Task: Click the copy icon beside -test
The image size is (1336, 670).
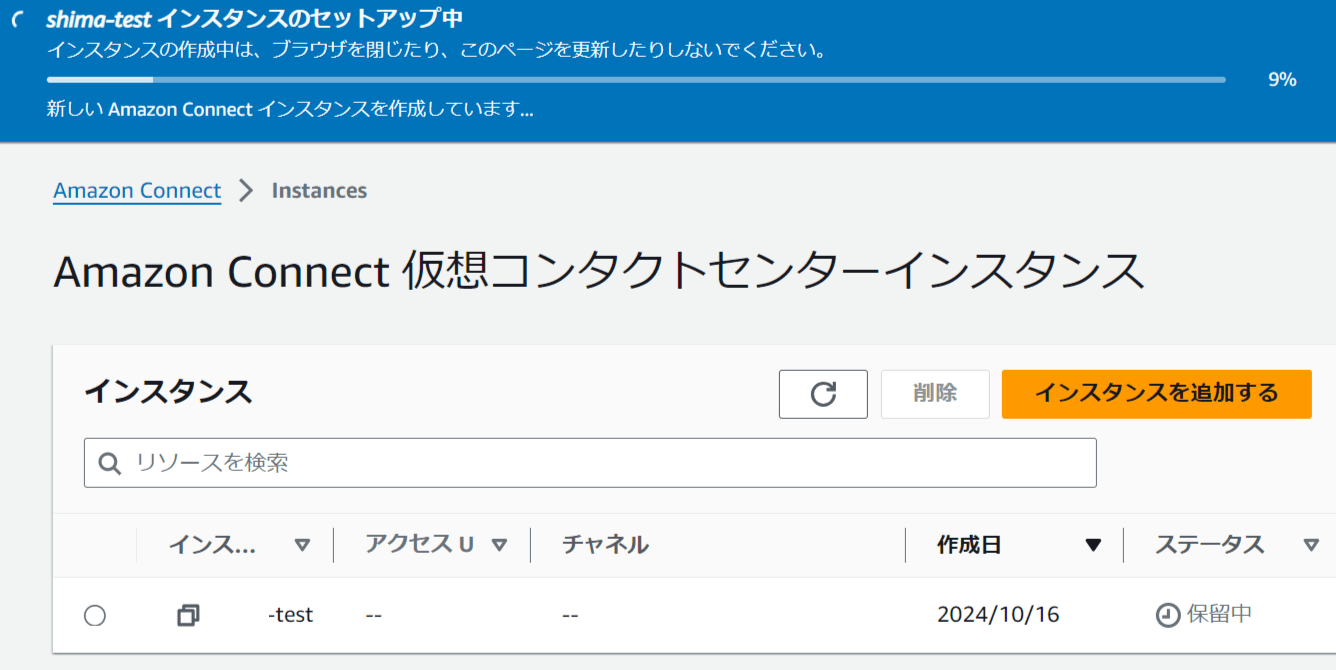Action: point(188,615)
